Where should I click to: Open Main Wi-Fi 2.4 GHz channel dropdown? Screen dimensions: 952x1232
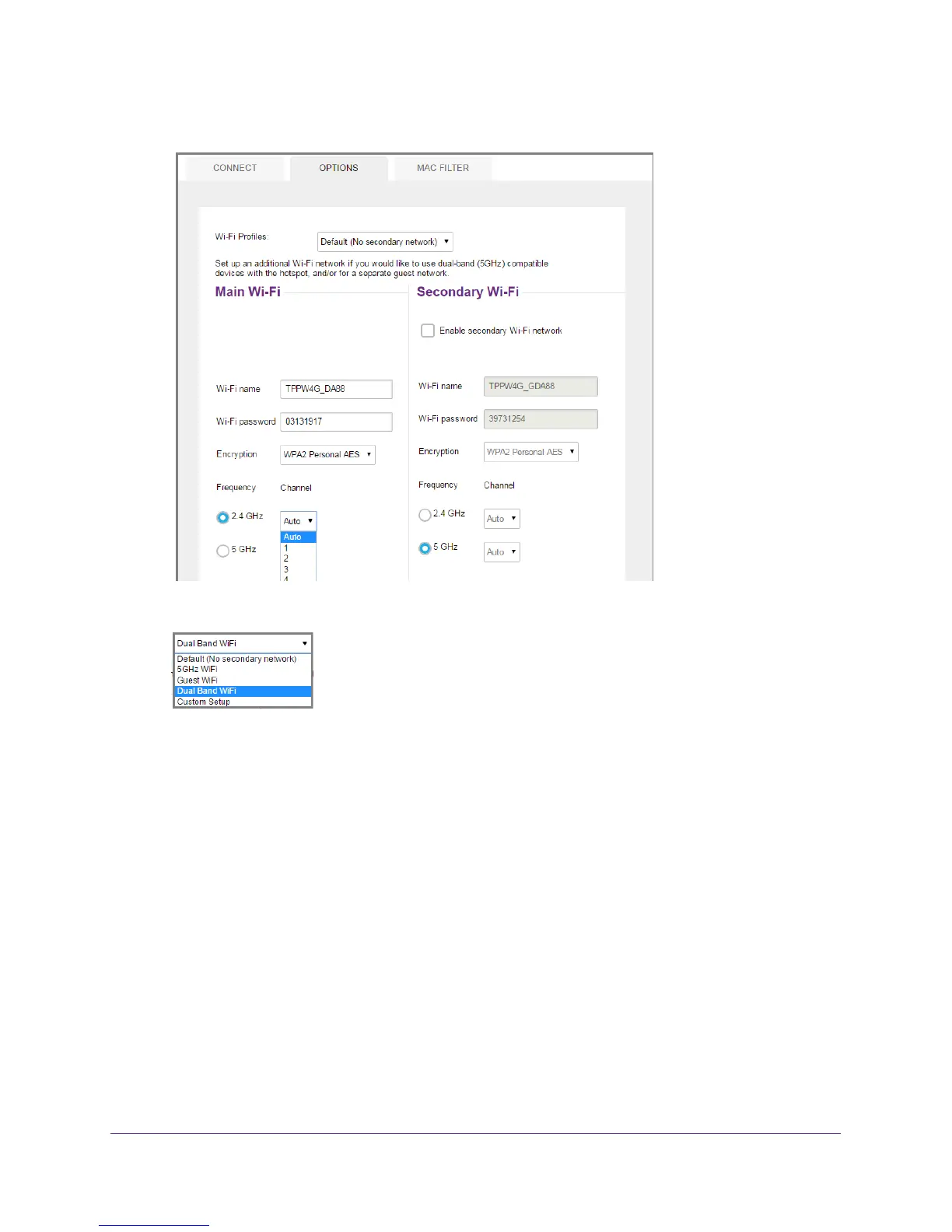tap(299, 521)
